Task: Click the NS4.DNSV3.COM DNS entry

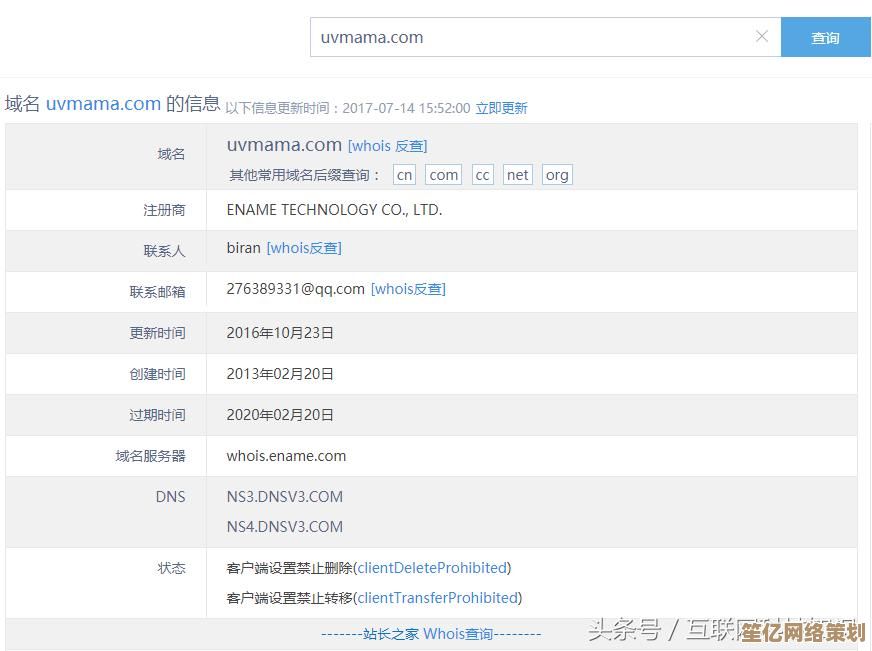Action: [285, 527]
